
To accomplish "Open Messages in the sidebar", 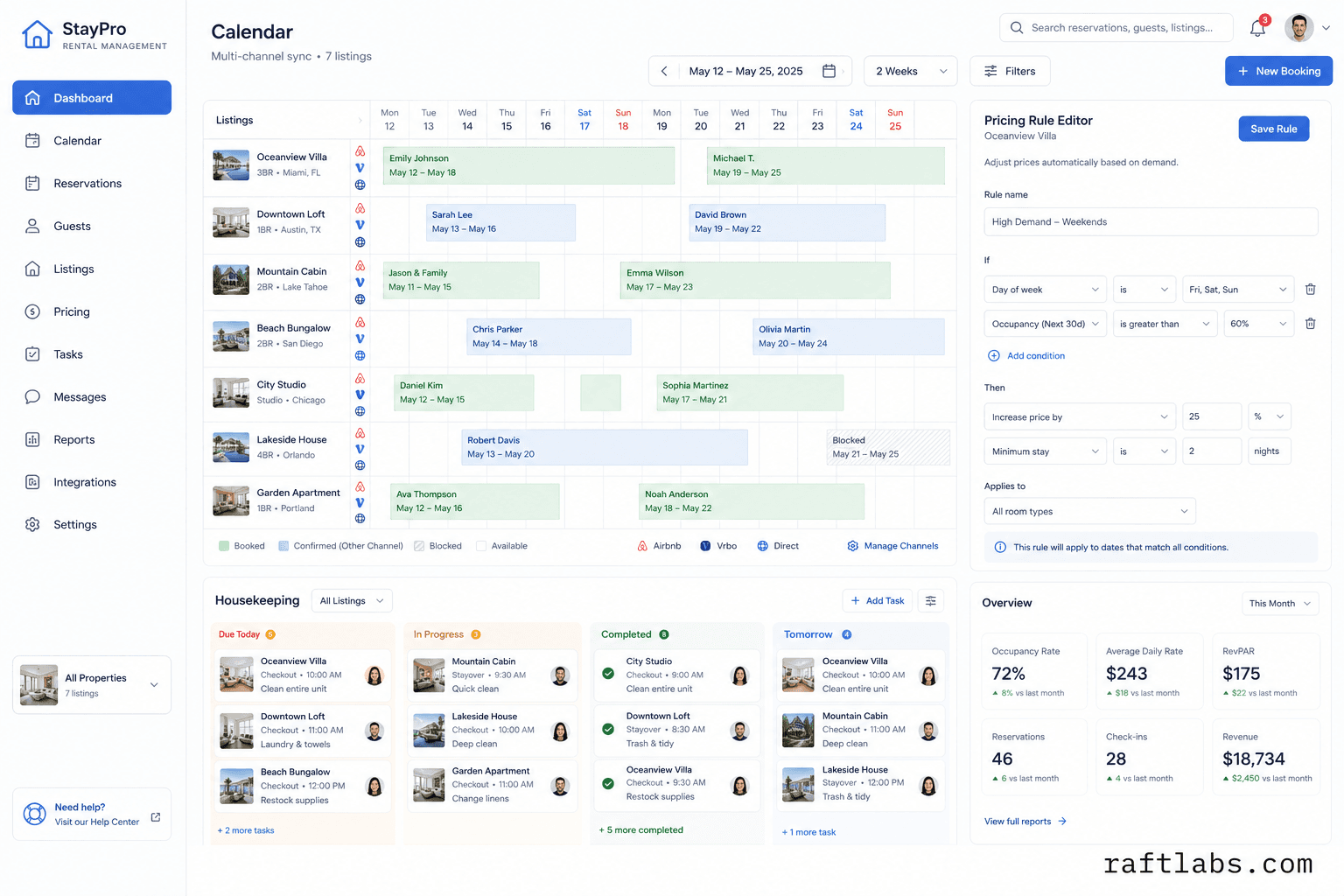I will coord(92,397).
